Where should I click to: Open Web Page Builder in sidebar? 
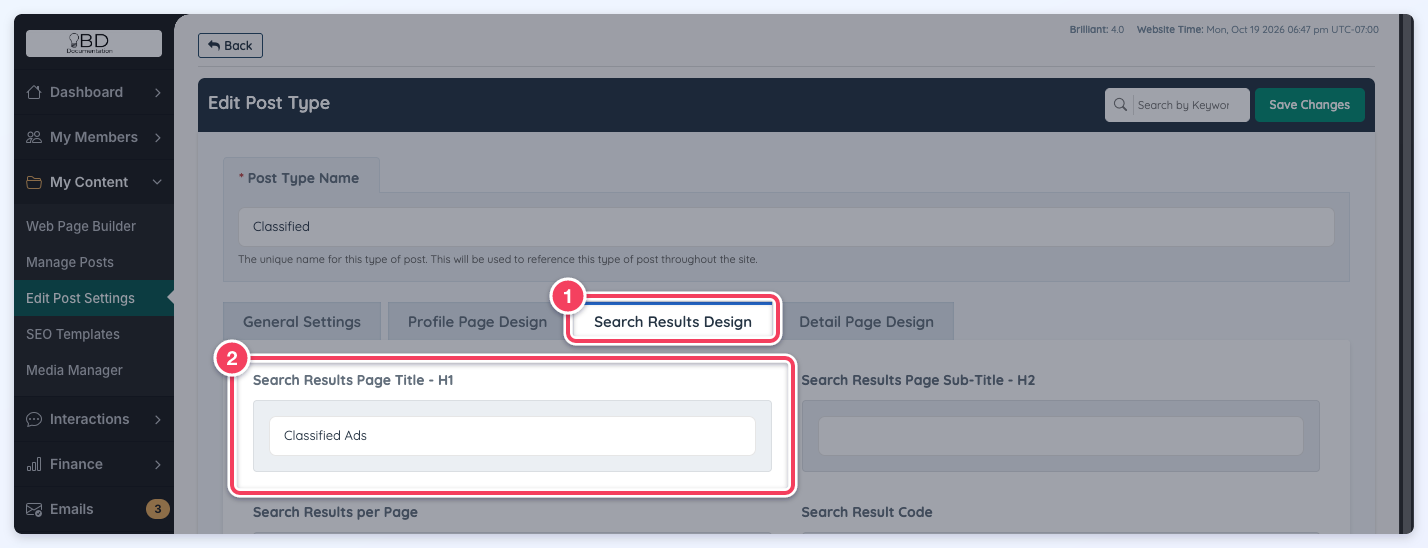coord(81,226)
